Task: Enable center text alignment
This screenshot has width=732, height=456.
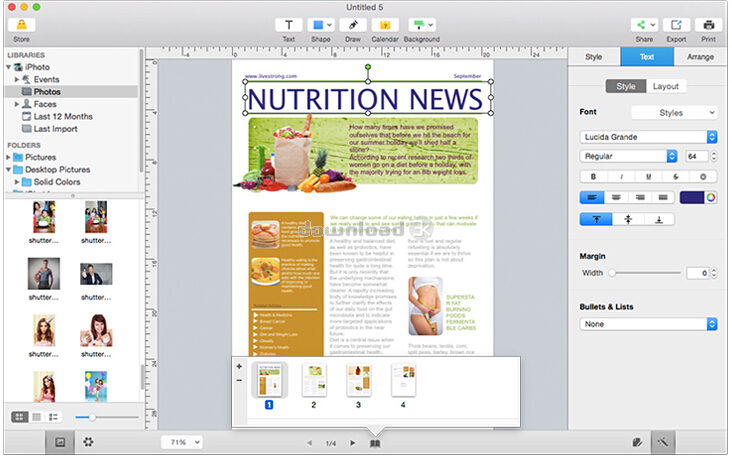Action: [616, 197]
